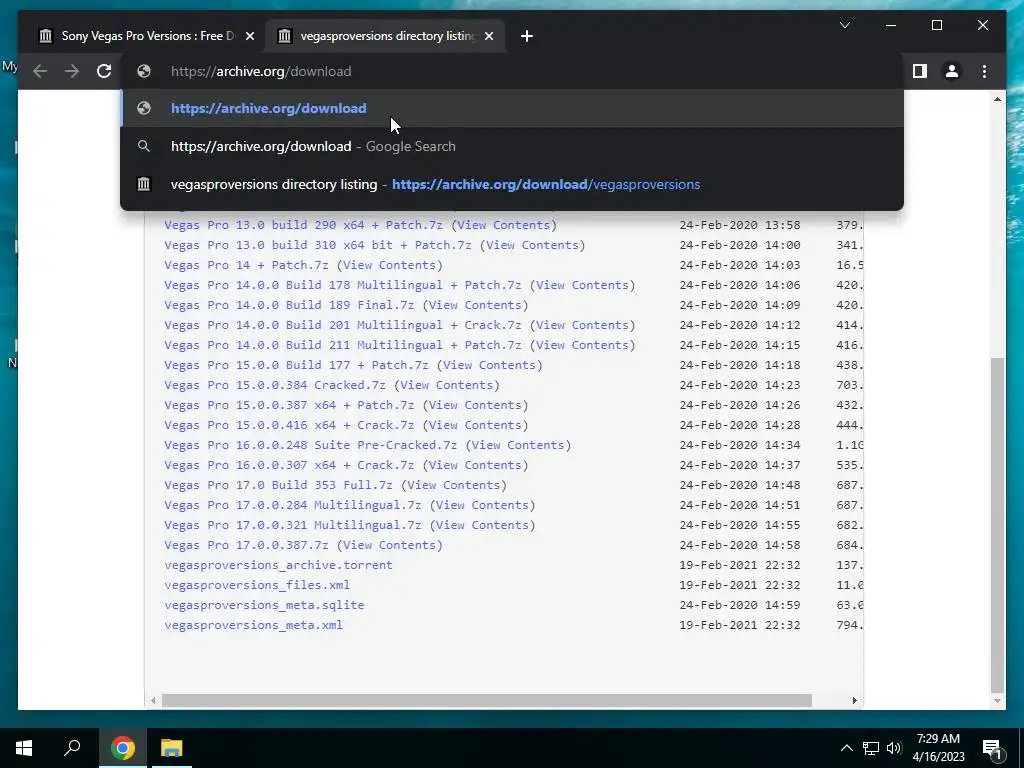The height and width of the screenshot is (768, 1024).
Task: Click the browser back arrow
Action: [x=40, y=71]
